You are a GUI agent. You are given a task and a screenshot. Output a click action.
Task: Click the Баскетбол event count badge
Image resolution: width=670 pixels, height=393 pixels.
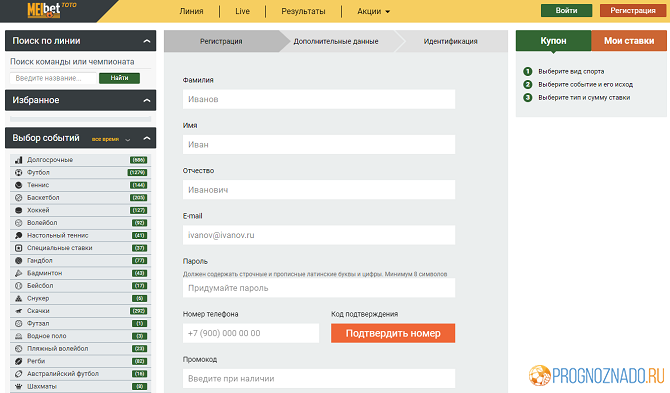(x=139, y=198)
